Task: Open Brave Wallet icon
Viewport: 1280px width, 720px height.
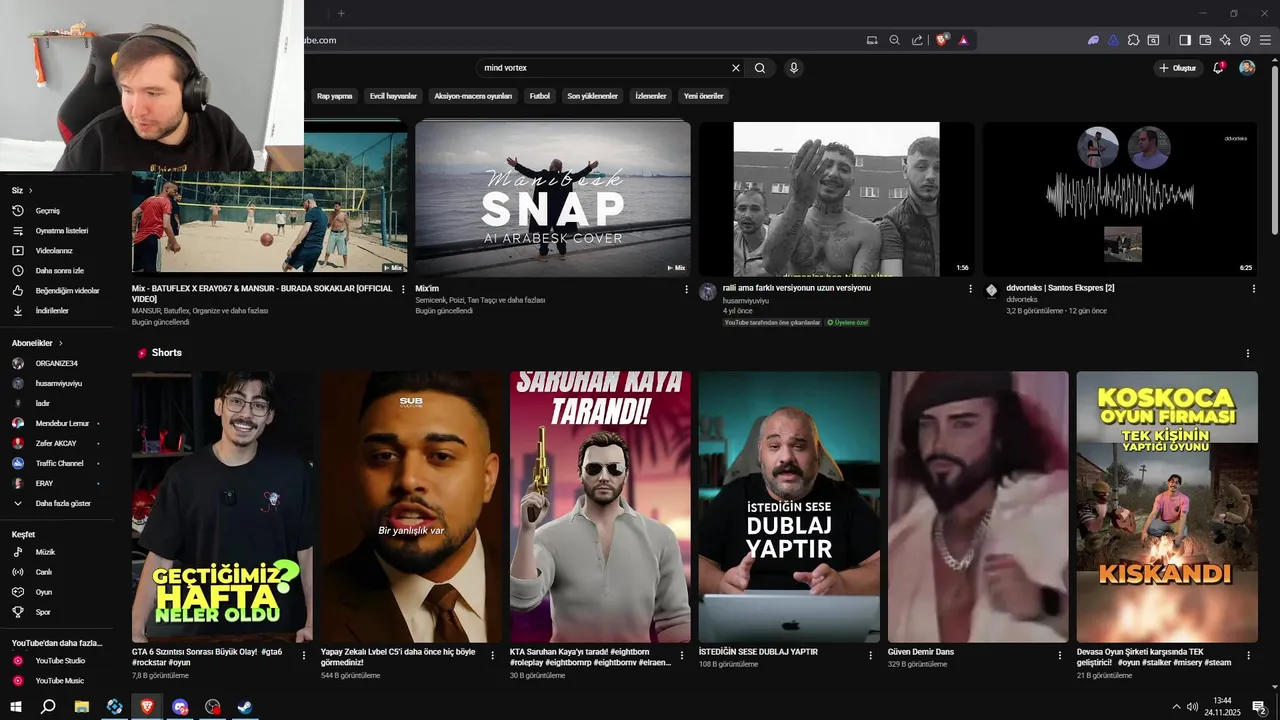Action: click(x=1205, y=40)
